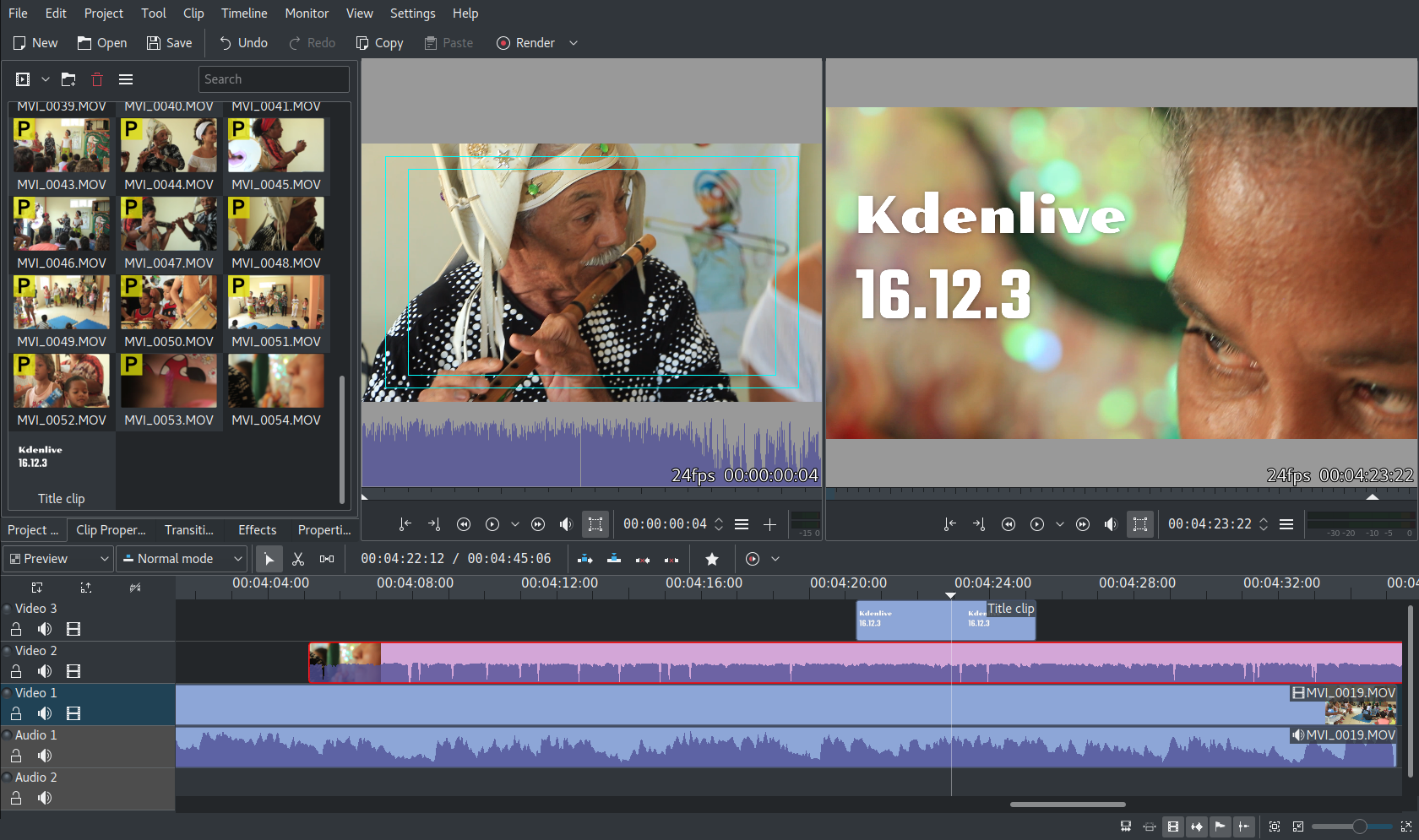
Task: Open the Timeline menu
Action: (x=243, y=13)
